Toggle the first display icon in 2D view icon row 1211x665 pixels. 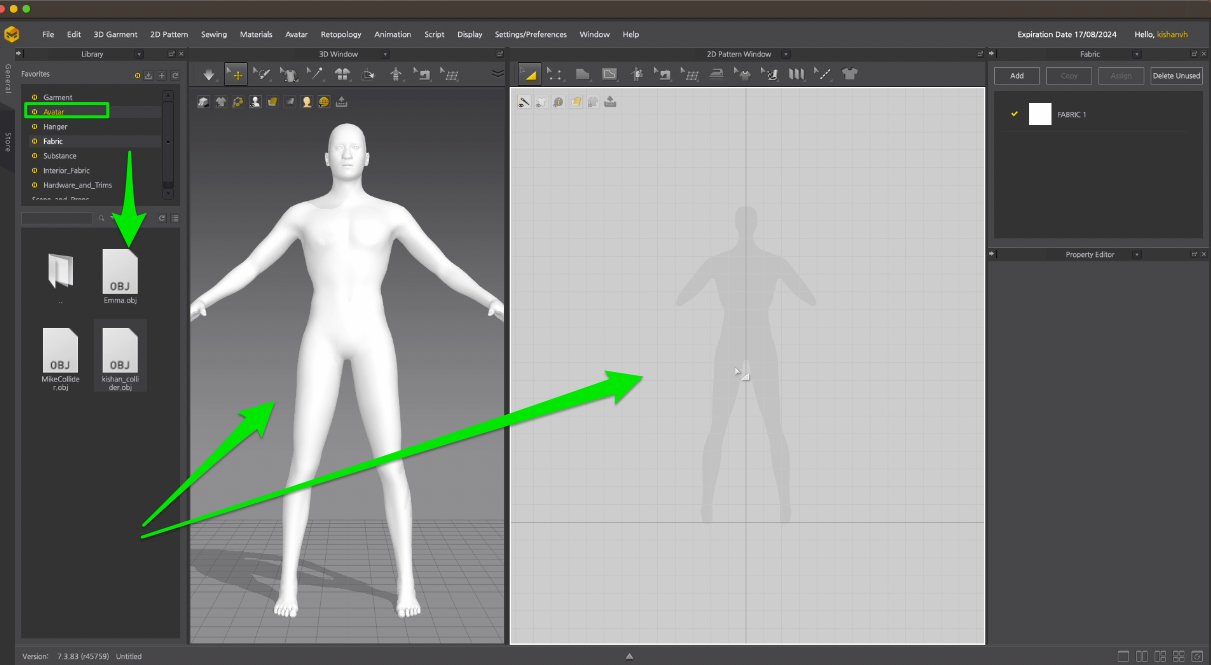coord(523,101)
